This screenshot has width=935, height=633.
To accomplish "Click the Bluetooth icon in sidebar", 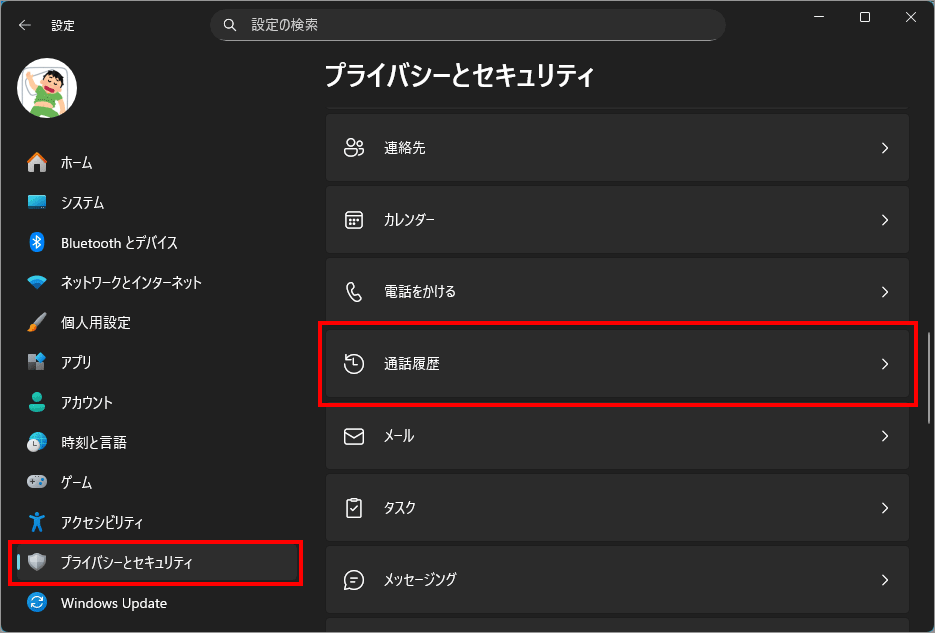I will pyautogui.click(x=37, y=242).
